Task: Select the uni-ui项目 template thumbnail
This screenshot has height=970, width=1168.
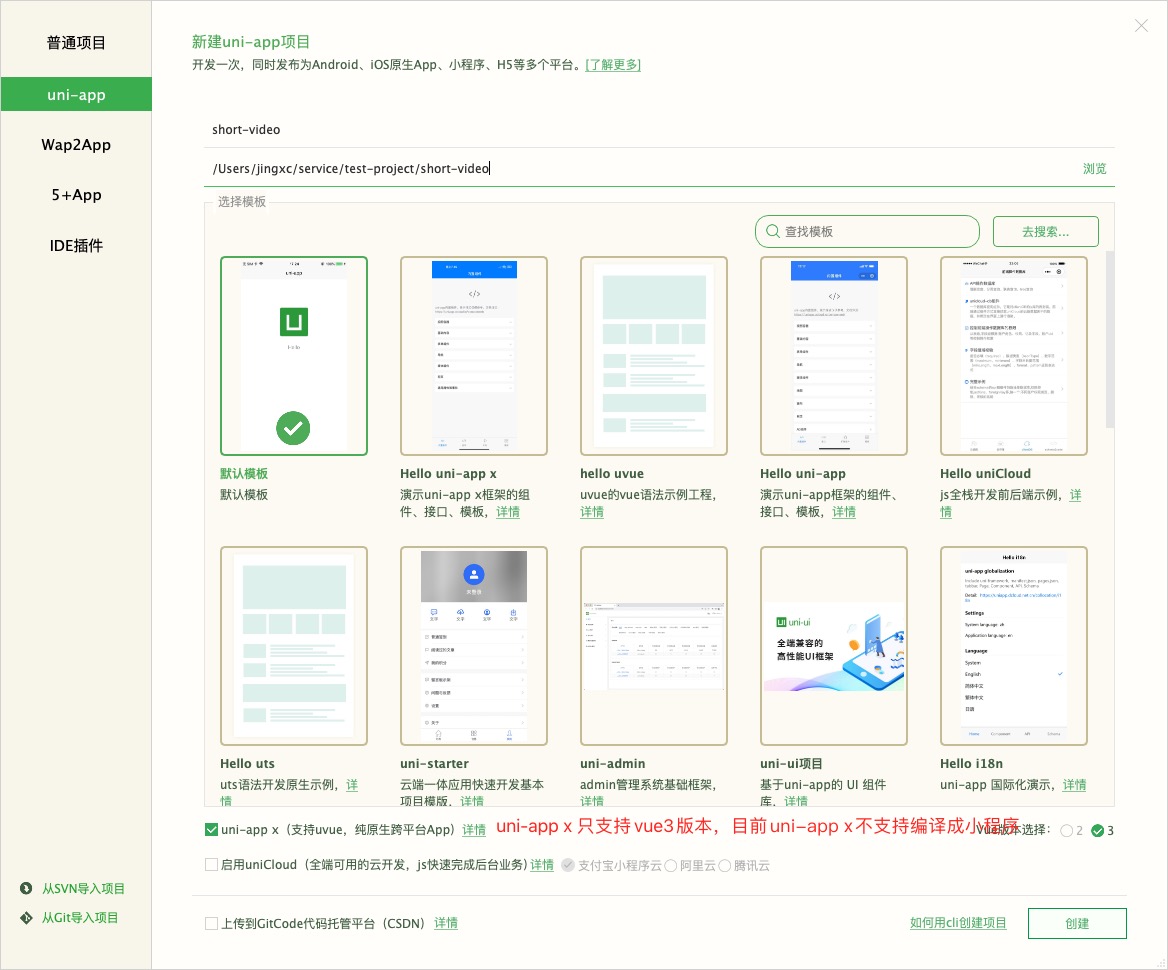Action: point(834,646)
